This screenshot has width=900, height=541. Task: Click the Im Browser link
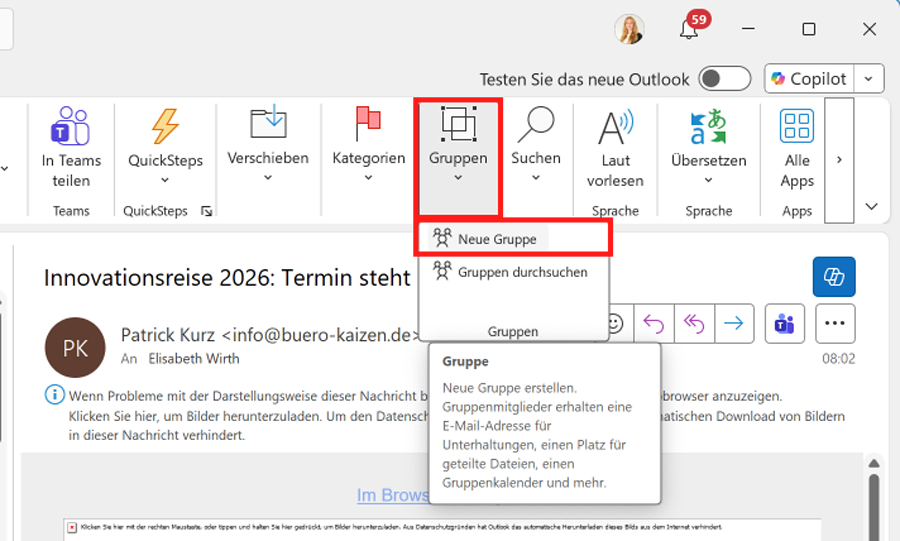[393, 495]
